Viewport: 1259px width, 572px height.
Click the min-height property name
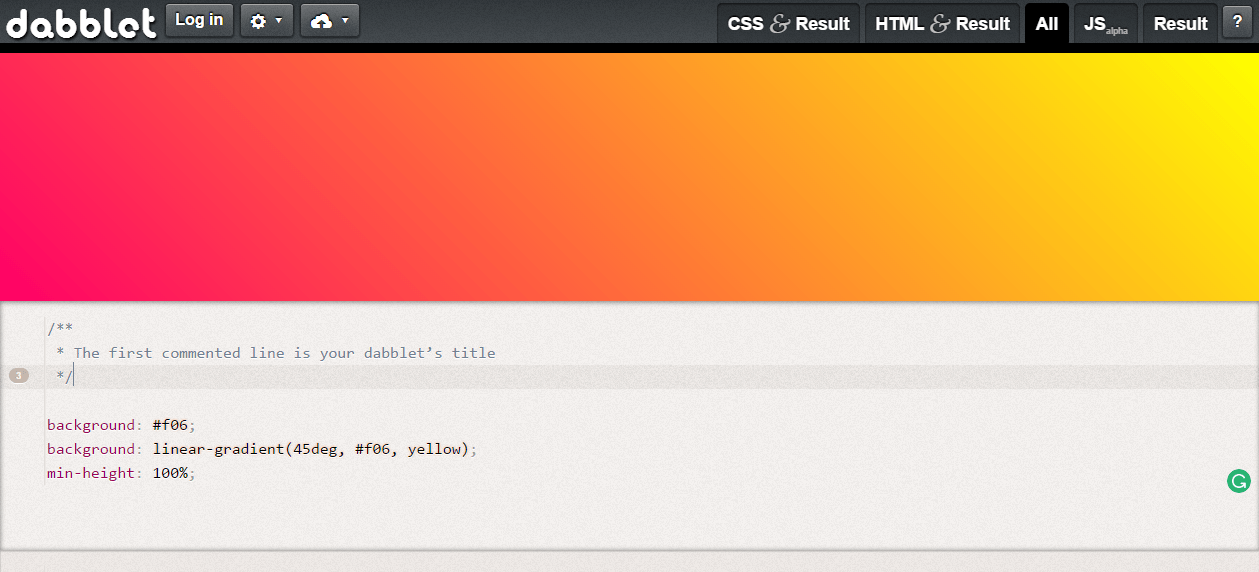click(90, 473)
